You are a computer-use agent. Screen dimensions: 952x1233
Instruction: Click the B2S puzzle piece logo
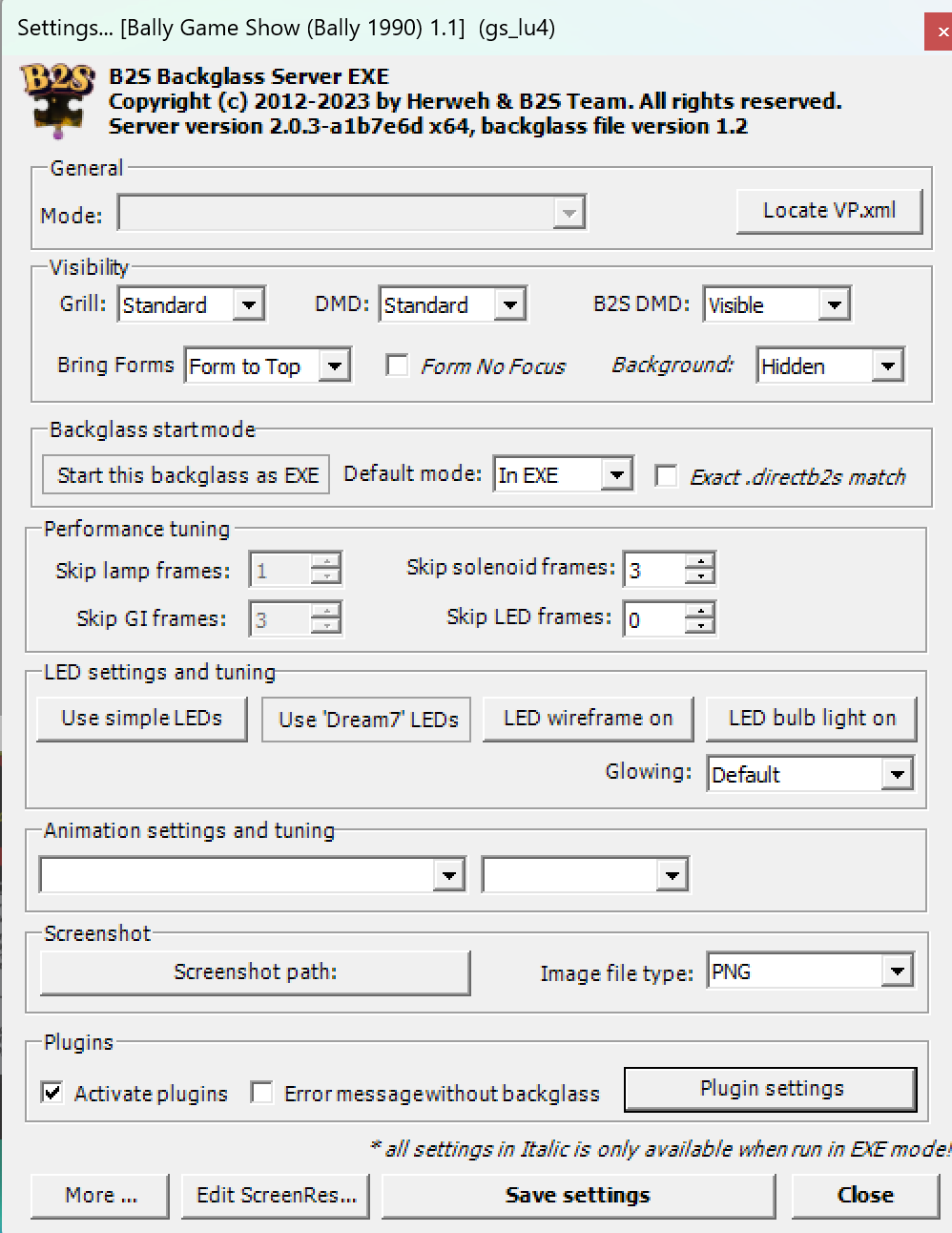click(x=54, y=100)
